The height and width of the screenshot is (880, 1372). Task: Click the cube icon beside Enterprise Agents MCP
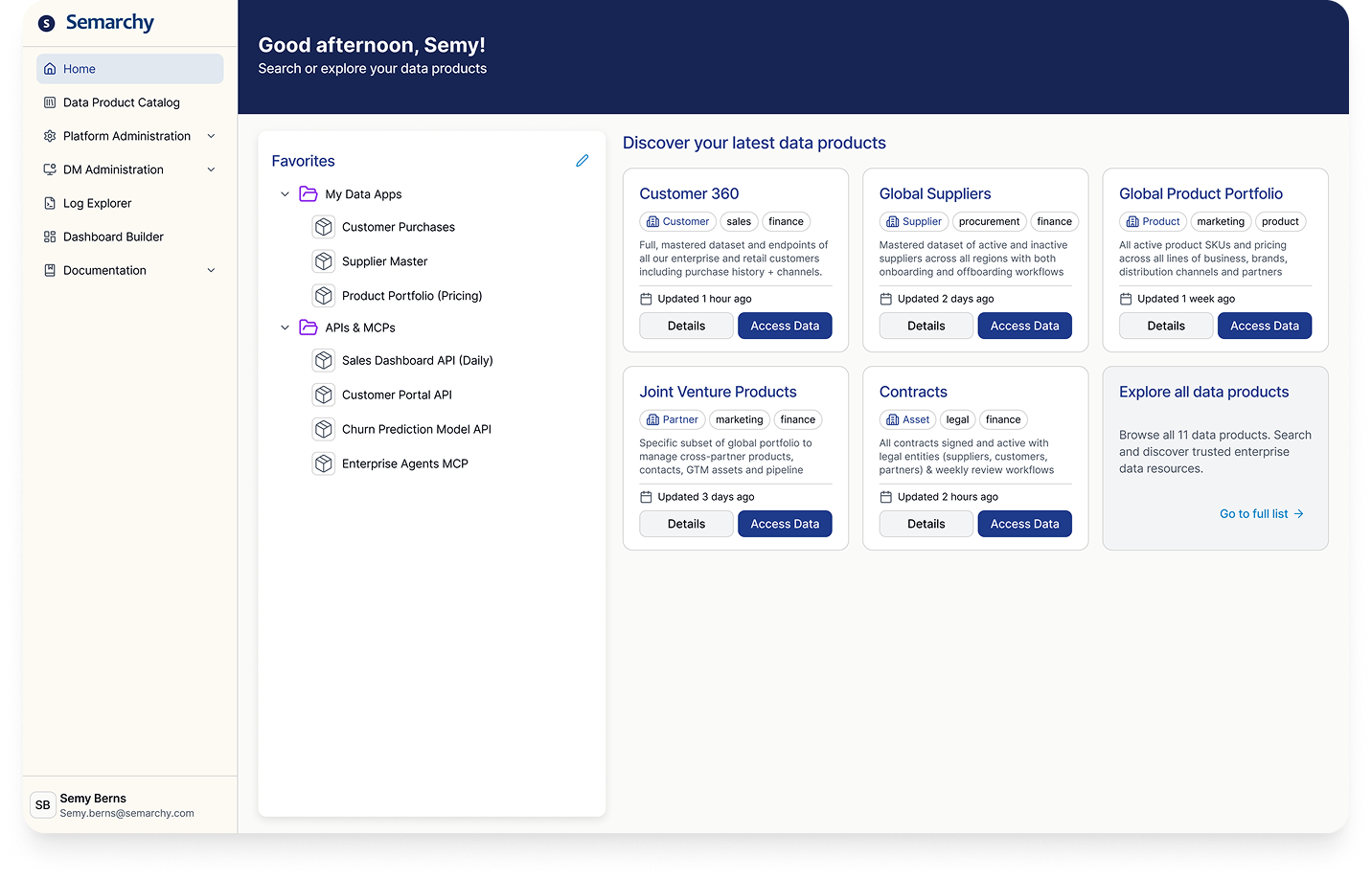click(324, 463)
